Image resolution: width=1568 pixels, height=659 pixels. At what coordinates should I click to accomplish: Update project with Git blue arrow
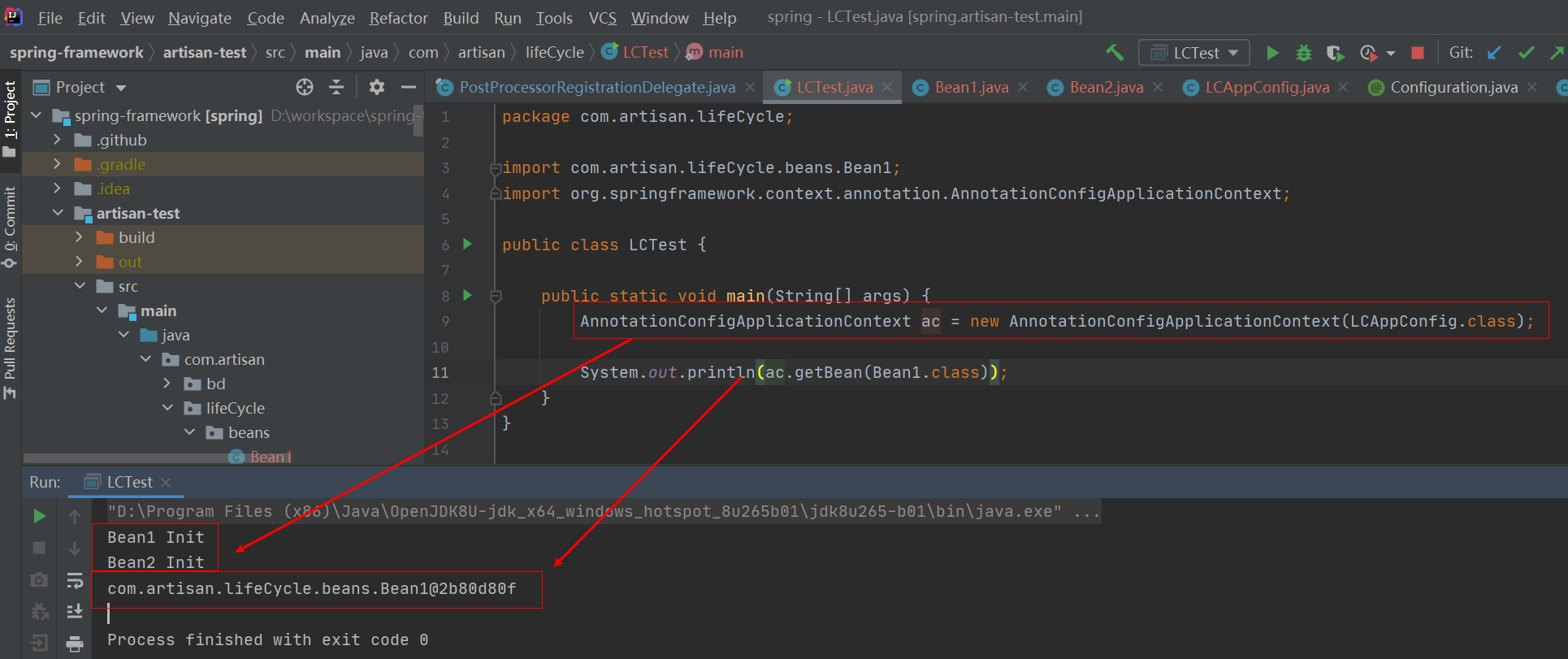pos(1494,53)
